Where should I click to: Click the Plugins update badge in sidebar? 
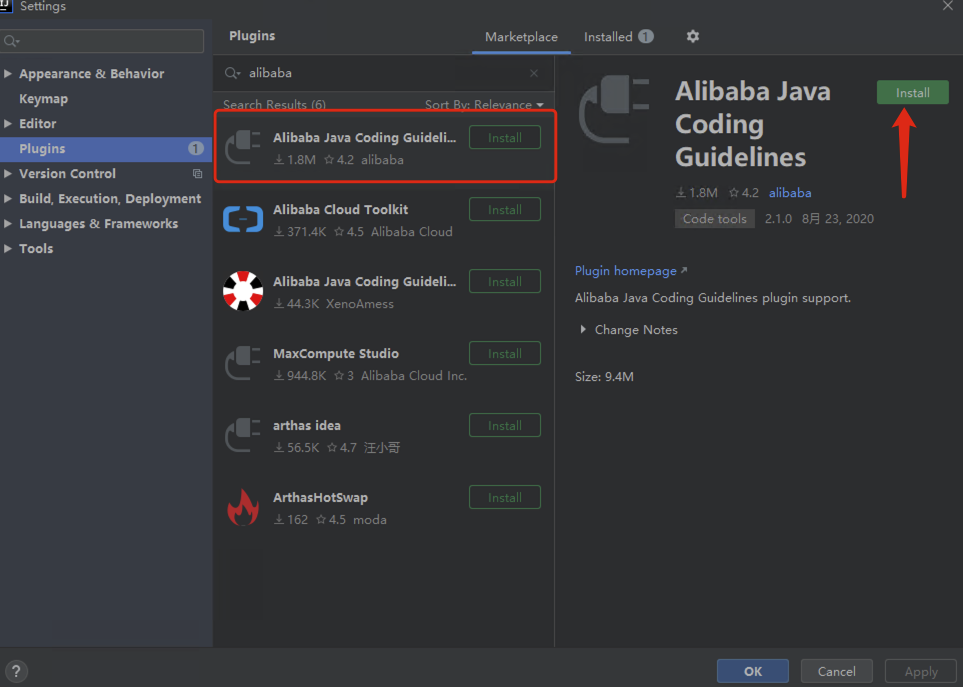click(x=195, y=149)
